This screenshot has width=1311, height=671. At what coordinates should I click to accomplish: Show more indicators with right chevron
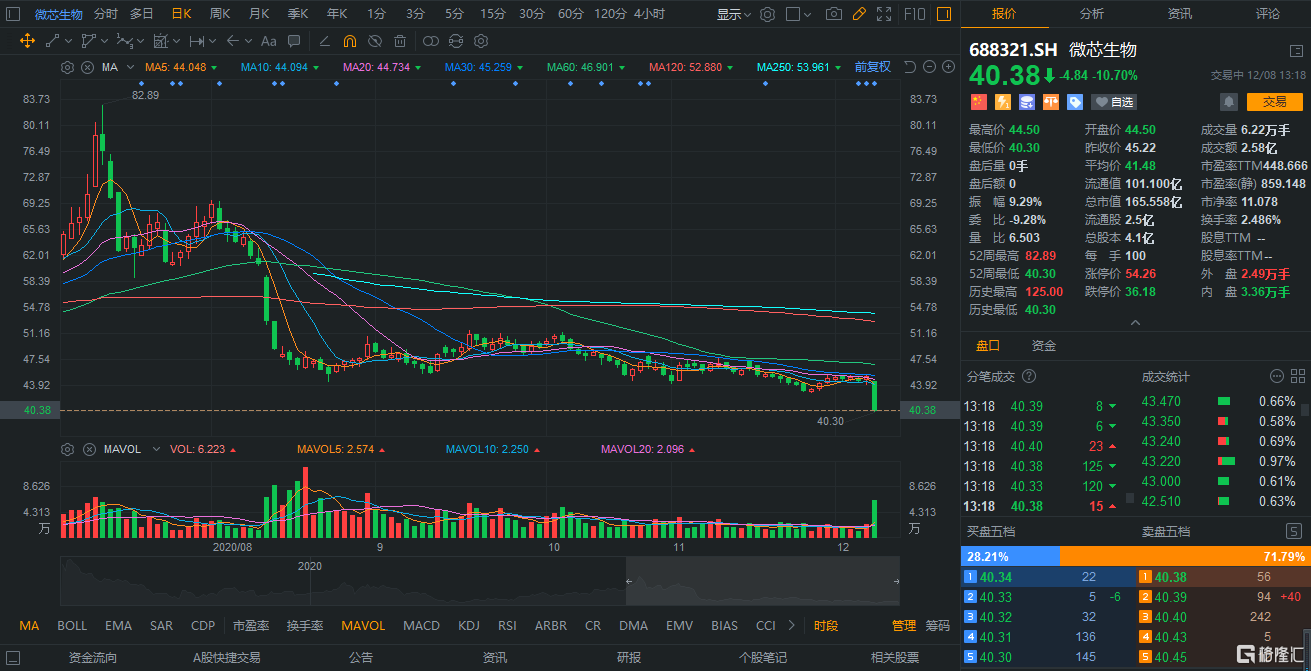[792, 626]
